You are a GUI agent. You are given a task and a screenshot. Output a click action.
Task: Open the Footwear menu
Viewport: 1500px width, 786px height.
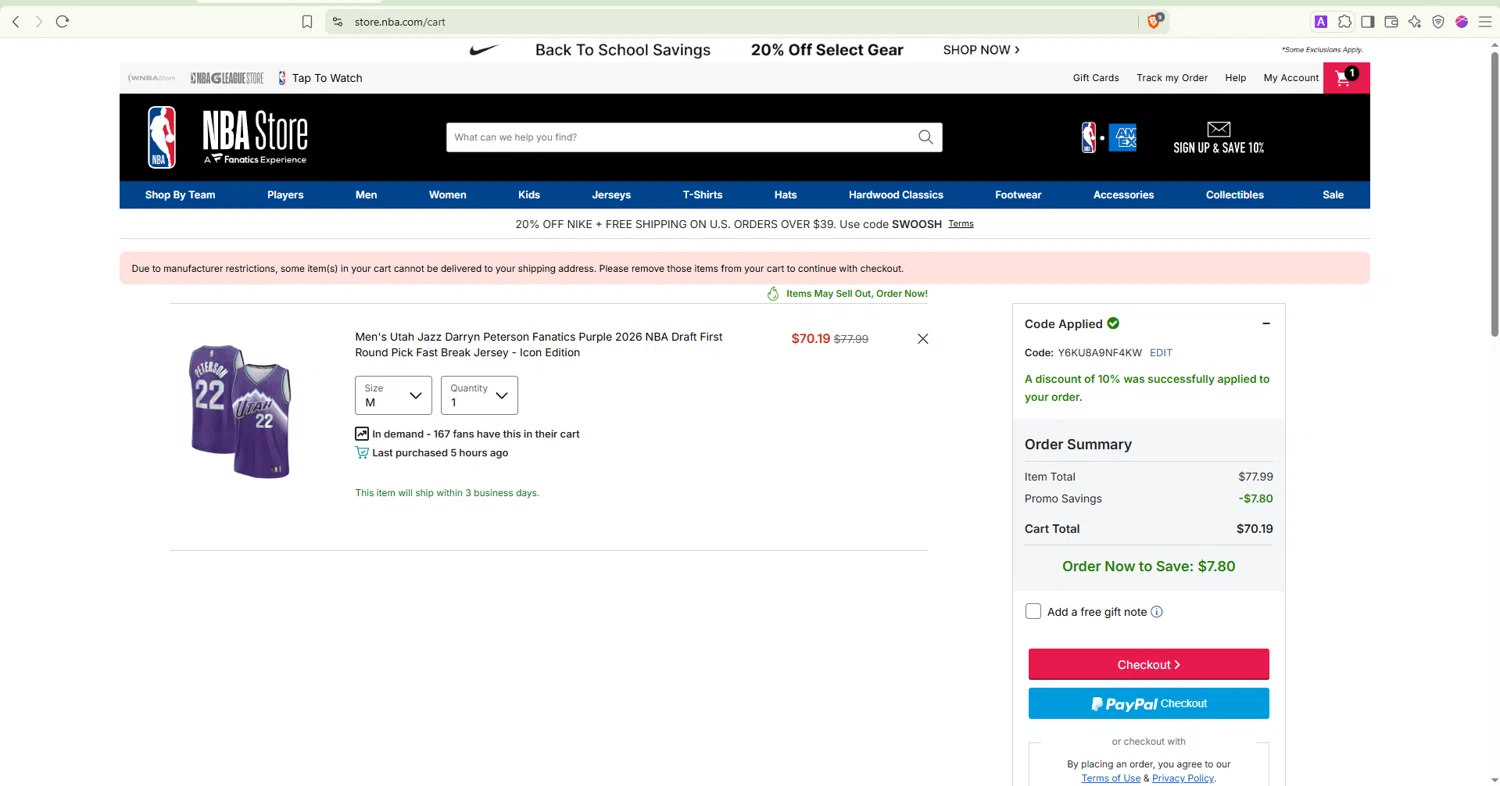pyautogui.click(x=1018, y=195)
